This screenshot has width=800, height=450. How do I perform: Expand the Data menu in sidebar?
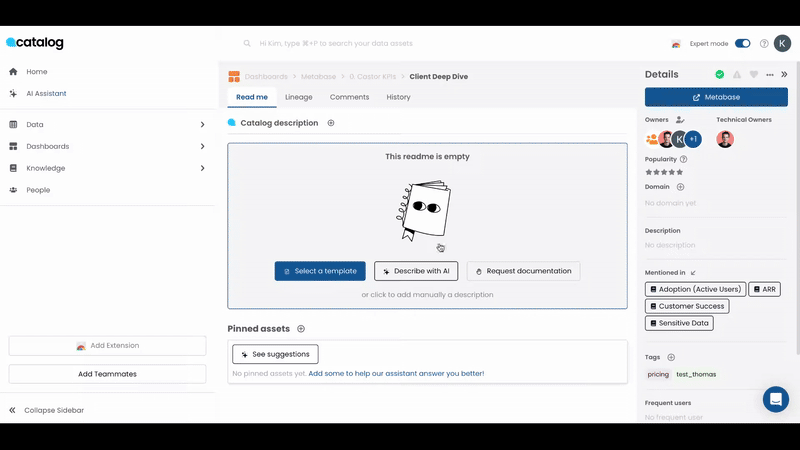pos(202,125)
